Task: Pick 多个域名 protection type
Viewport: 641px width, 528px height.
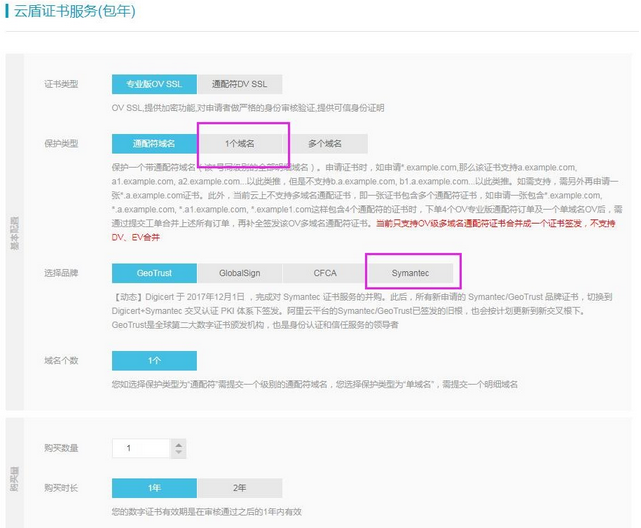Action: pyautogui.click(x=326, y=144)
